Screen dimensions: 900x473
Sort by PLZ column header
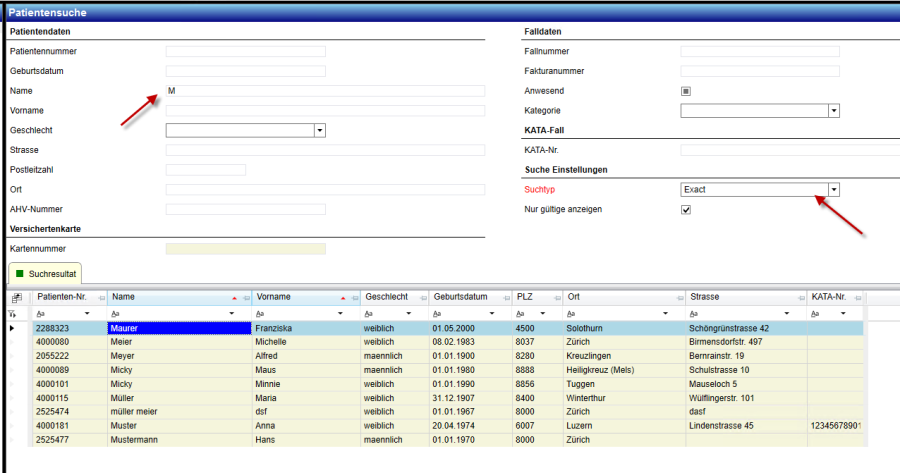click(x=530, y=297)
